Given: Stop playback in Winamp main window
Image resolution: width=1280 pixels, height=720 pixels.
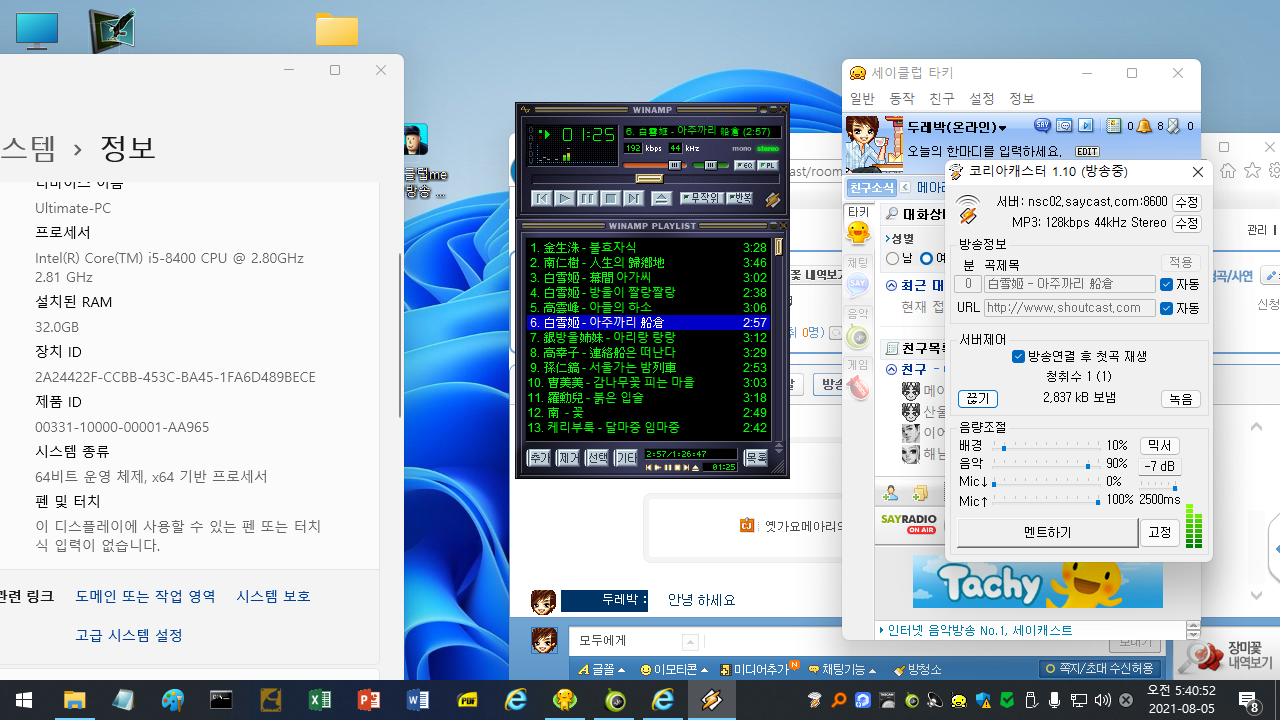Looking at the screenshot, I should pos(611,198).
